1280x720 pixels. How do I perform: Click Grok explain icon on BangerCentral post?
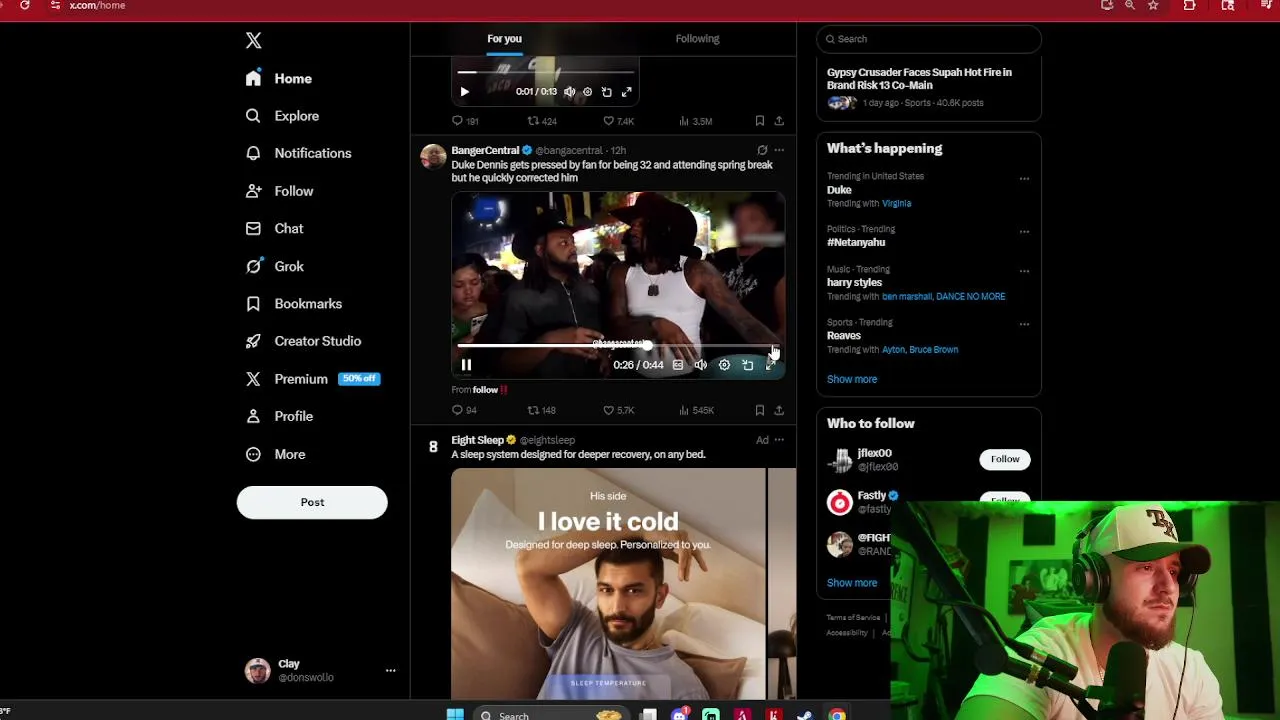pos(762,150)
